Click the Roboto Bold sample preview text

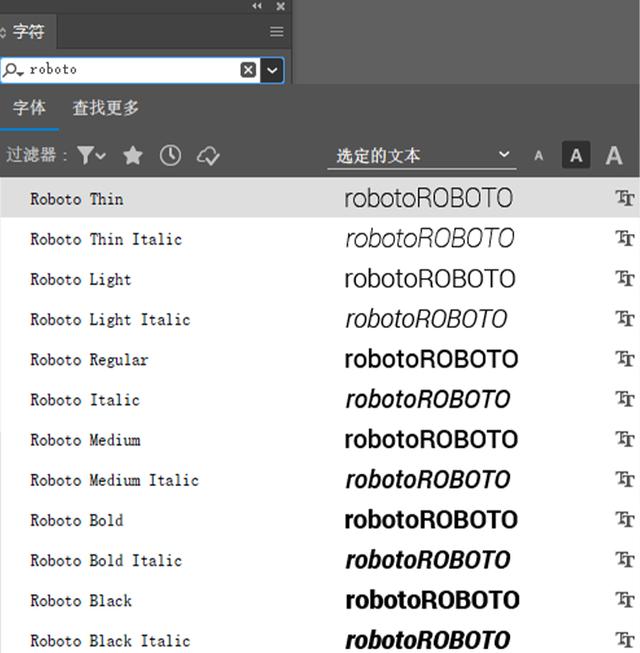[431, 520]
